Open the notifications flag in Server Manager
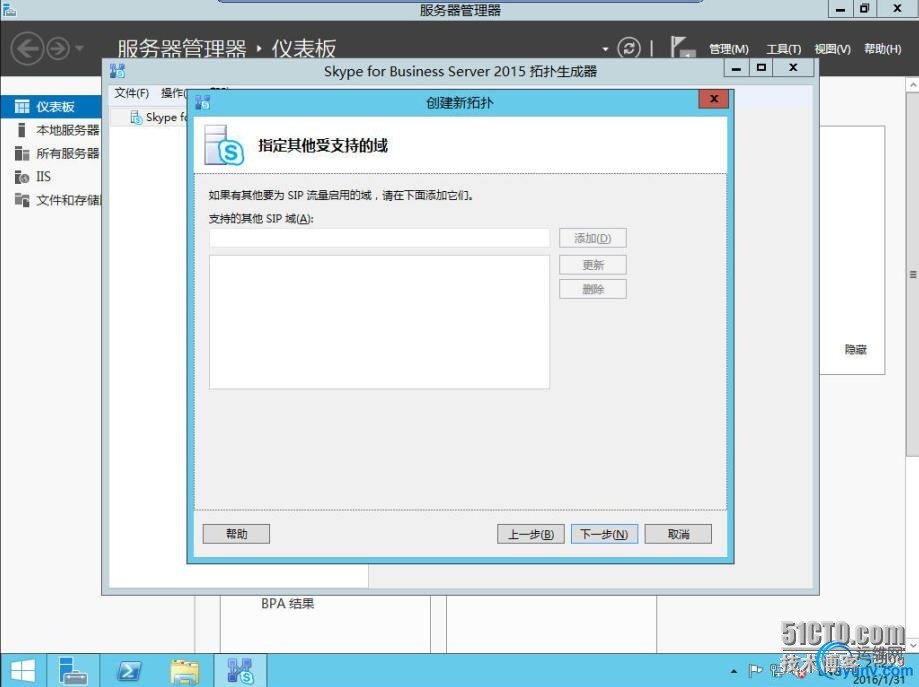The width and height of the screenshot is (919, 687). tap(682, 47)
